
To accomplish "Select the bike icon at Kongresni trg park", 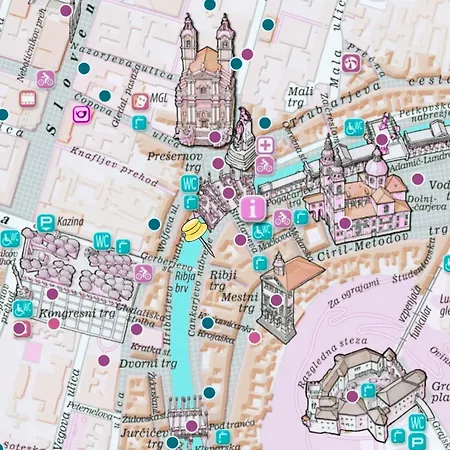I will click(144, 273).
